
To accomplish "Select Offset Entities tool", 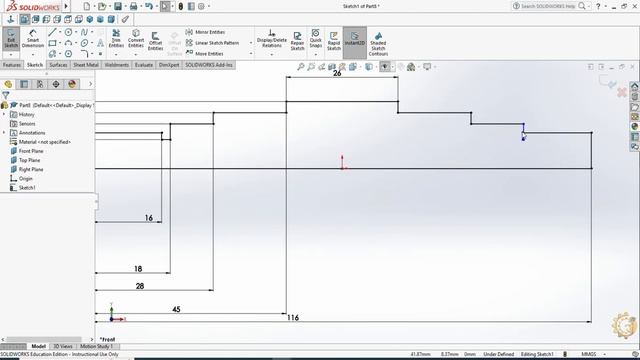I will pos(155,41).
